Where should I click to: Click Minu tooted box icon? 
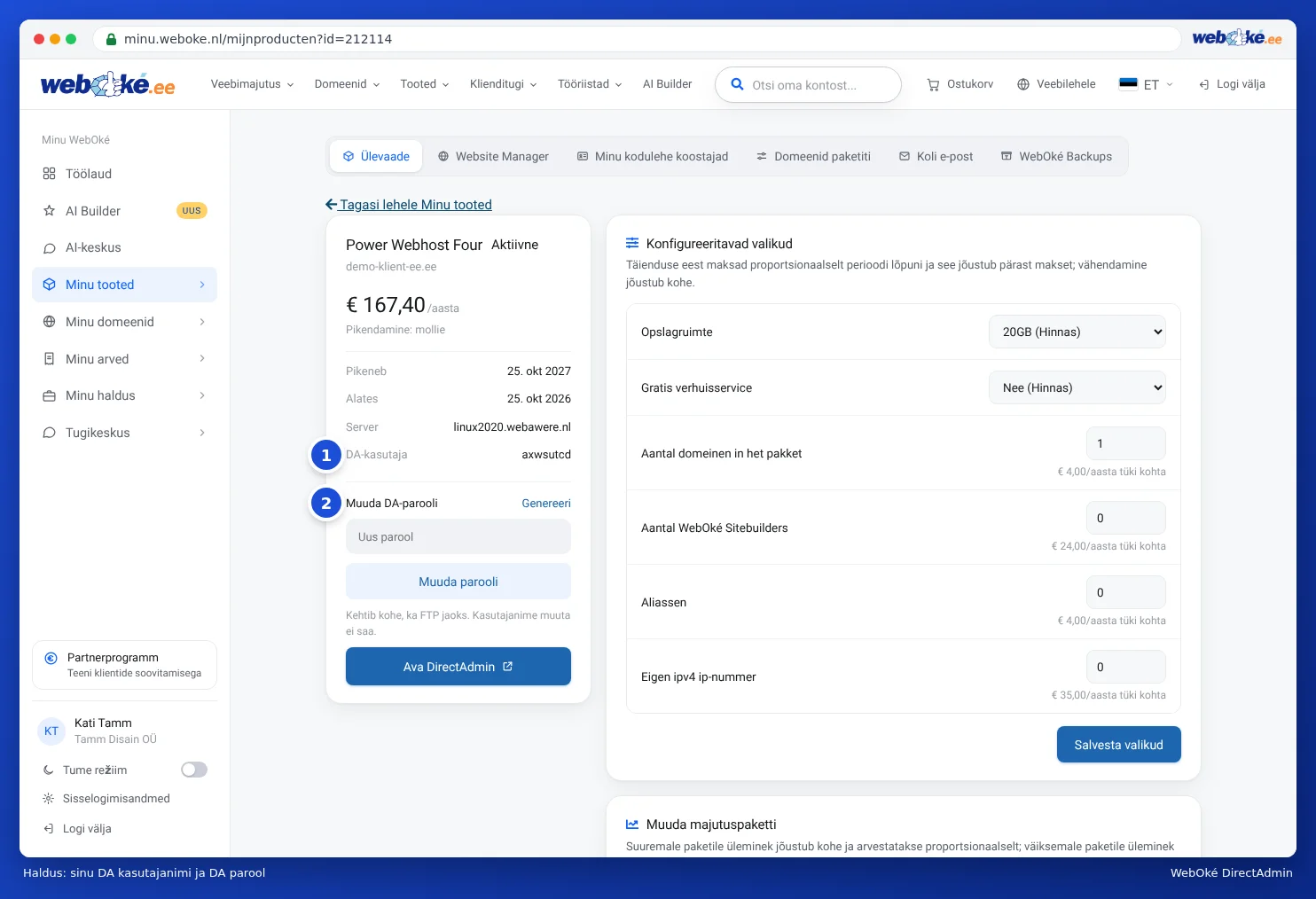(x=49, y=285)
